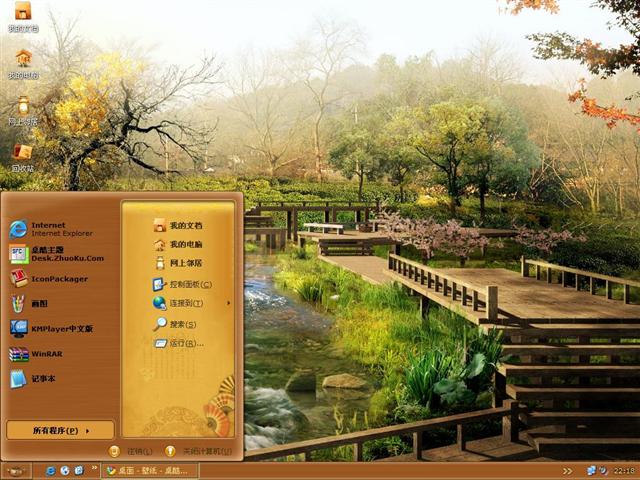Click the network computers tray icon
Image resolution: width=640 pixels, height=480 pixels.
(591, 471)
